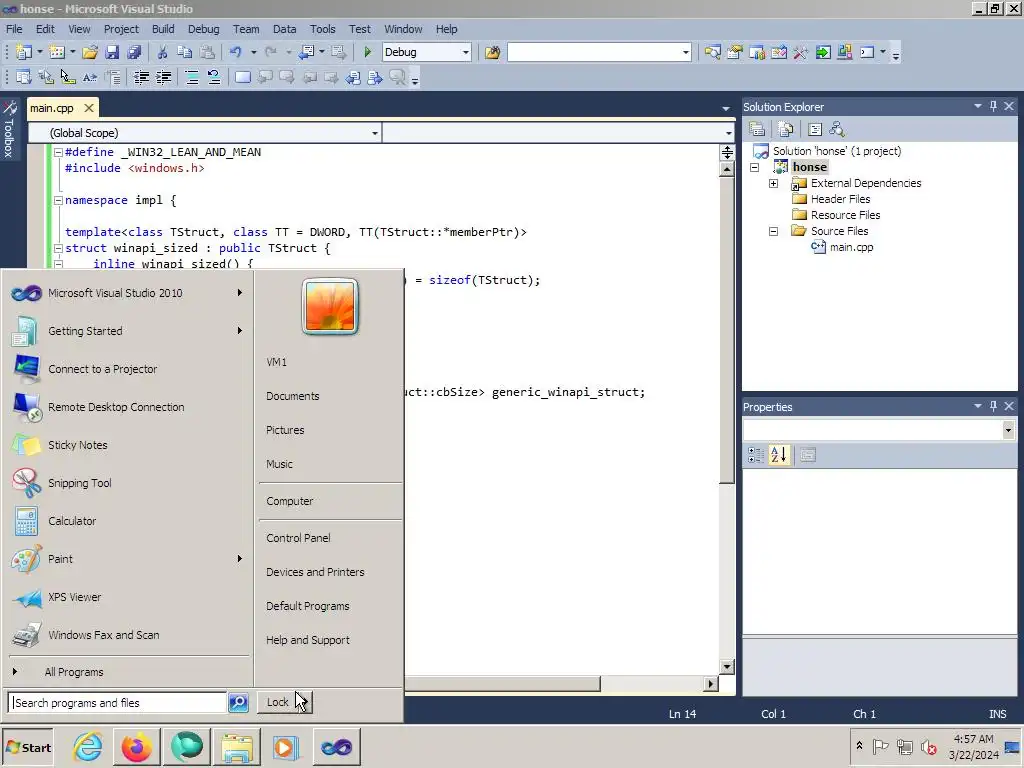Copy selection using the Copy icon
Image resolution: width=1024 pixels, height=768 pixels.
coord(185,52)
